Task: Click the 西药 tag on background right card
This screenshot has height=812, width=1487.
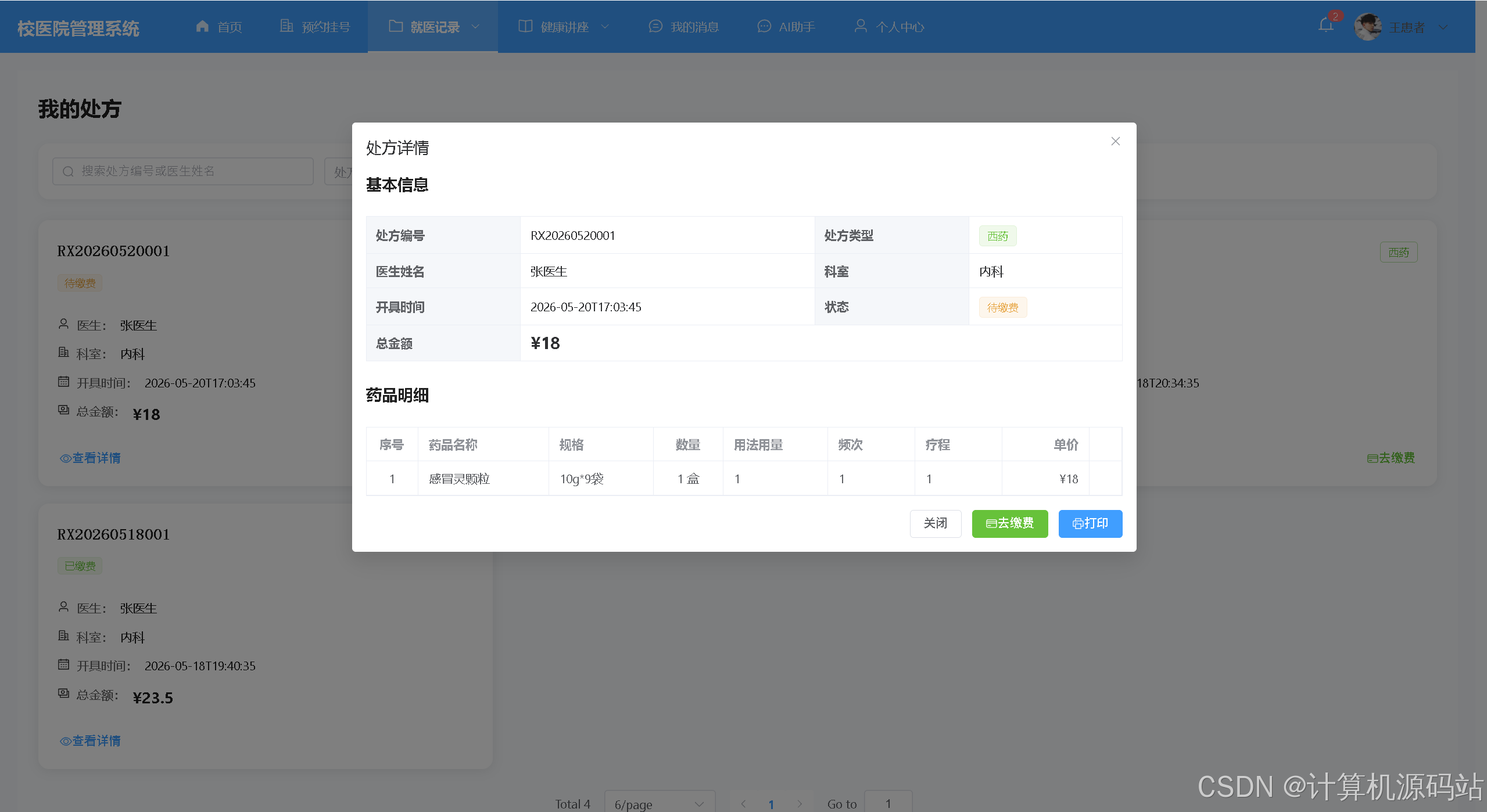Action: [1399, 252]
